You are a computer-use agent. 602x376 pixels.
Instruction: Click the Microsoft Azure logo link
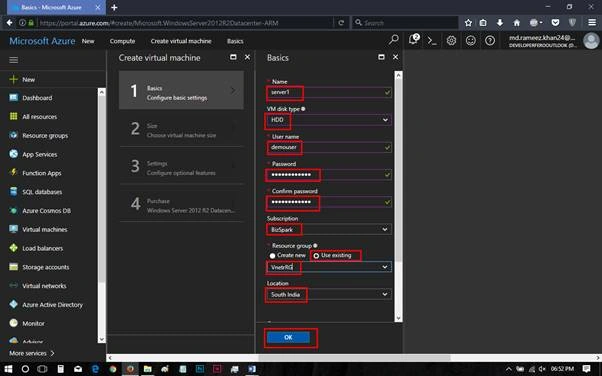pyautogui.click(x=42, y=41)
